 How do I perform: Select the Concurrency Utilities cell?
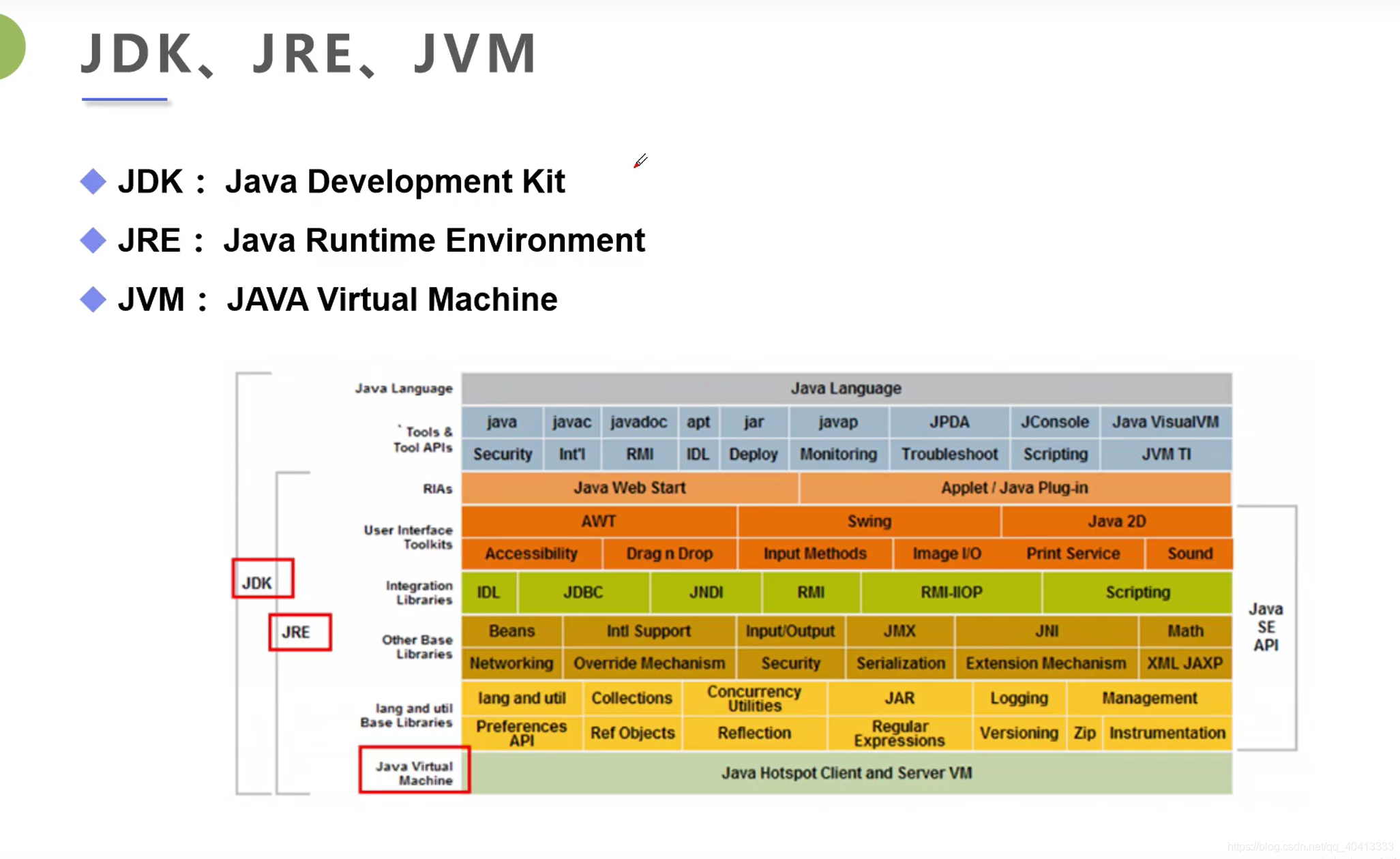point(754,698)
